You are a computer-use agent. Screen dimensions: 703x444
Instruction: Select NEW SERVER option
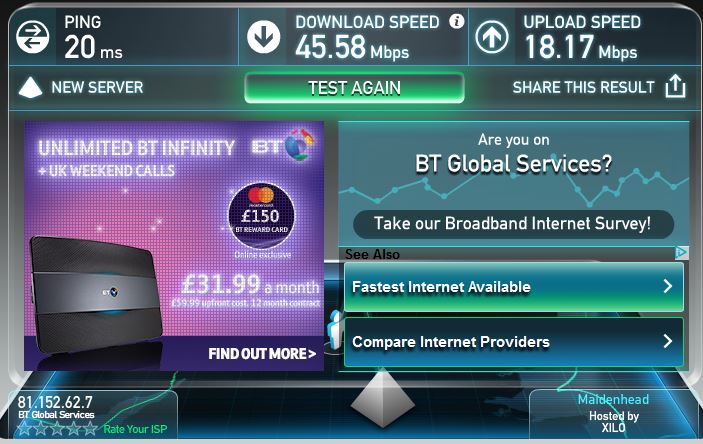click(97, 87)
